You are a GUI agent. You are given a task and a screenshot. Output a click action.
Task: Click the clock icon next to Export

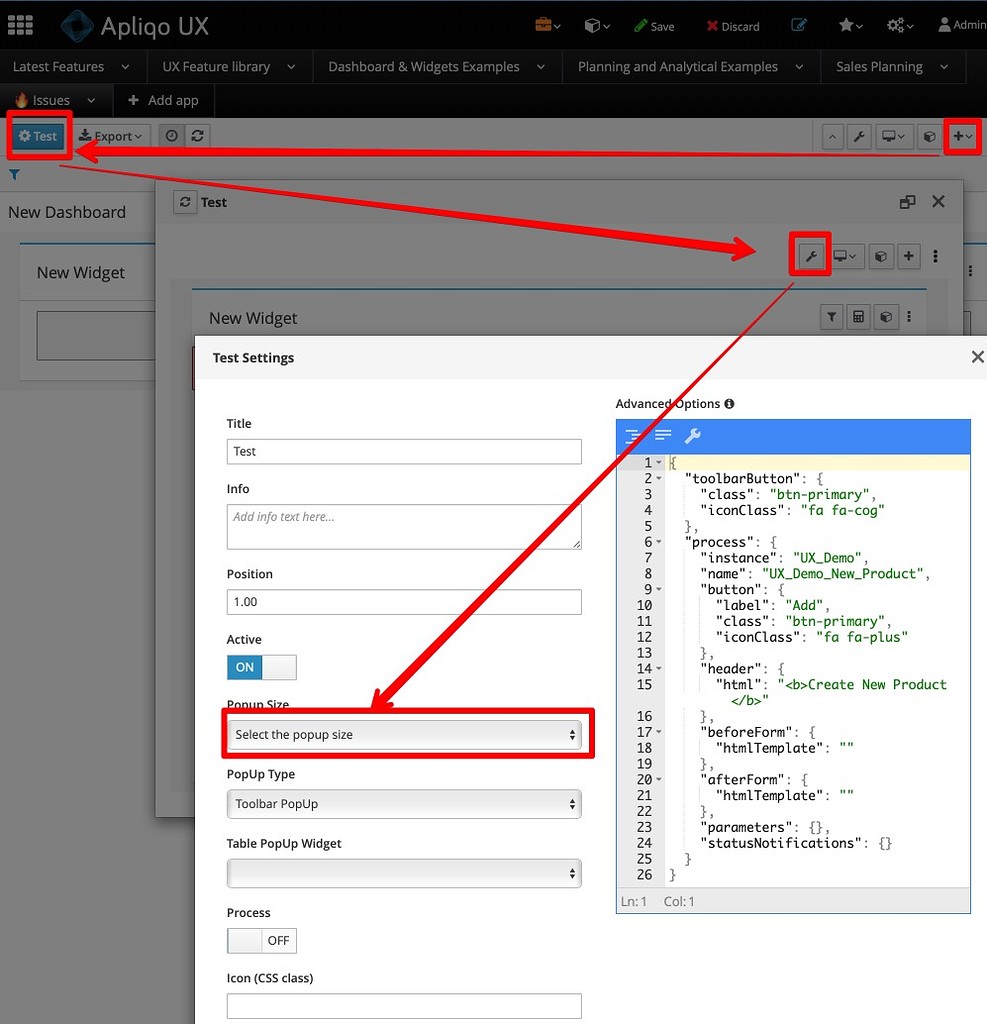(170, 136)
